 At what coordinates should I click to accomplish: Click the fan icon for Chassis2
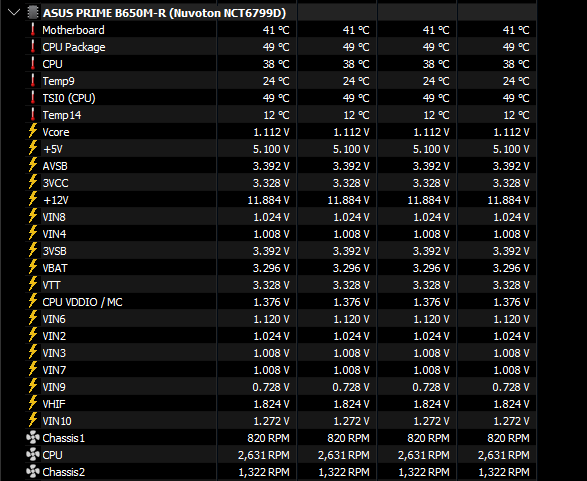[x=33, y=472]
